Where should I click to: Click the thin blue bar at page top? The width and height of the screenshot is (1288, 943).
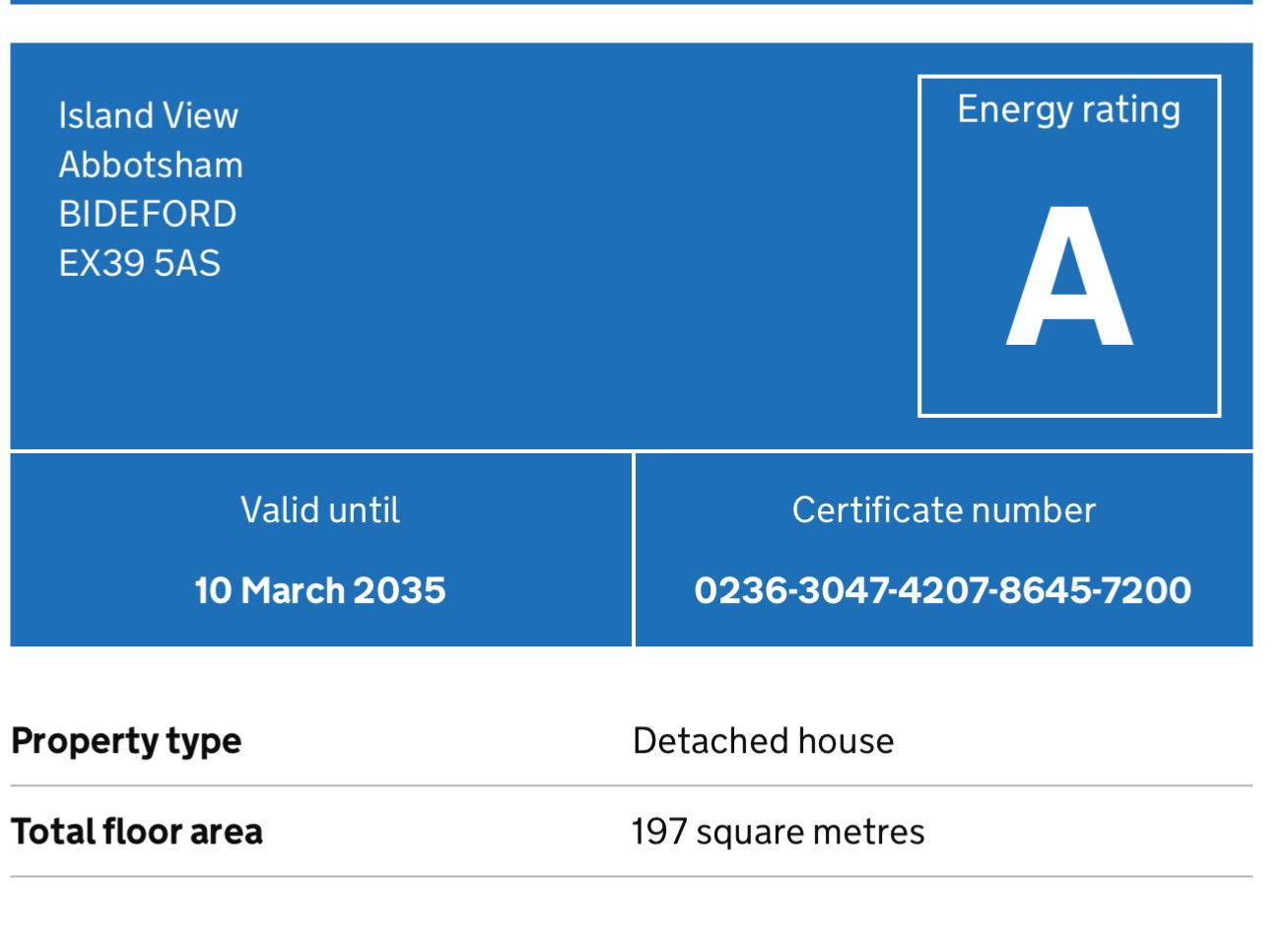pos(631,2)
